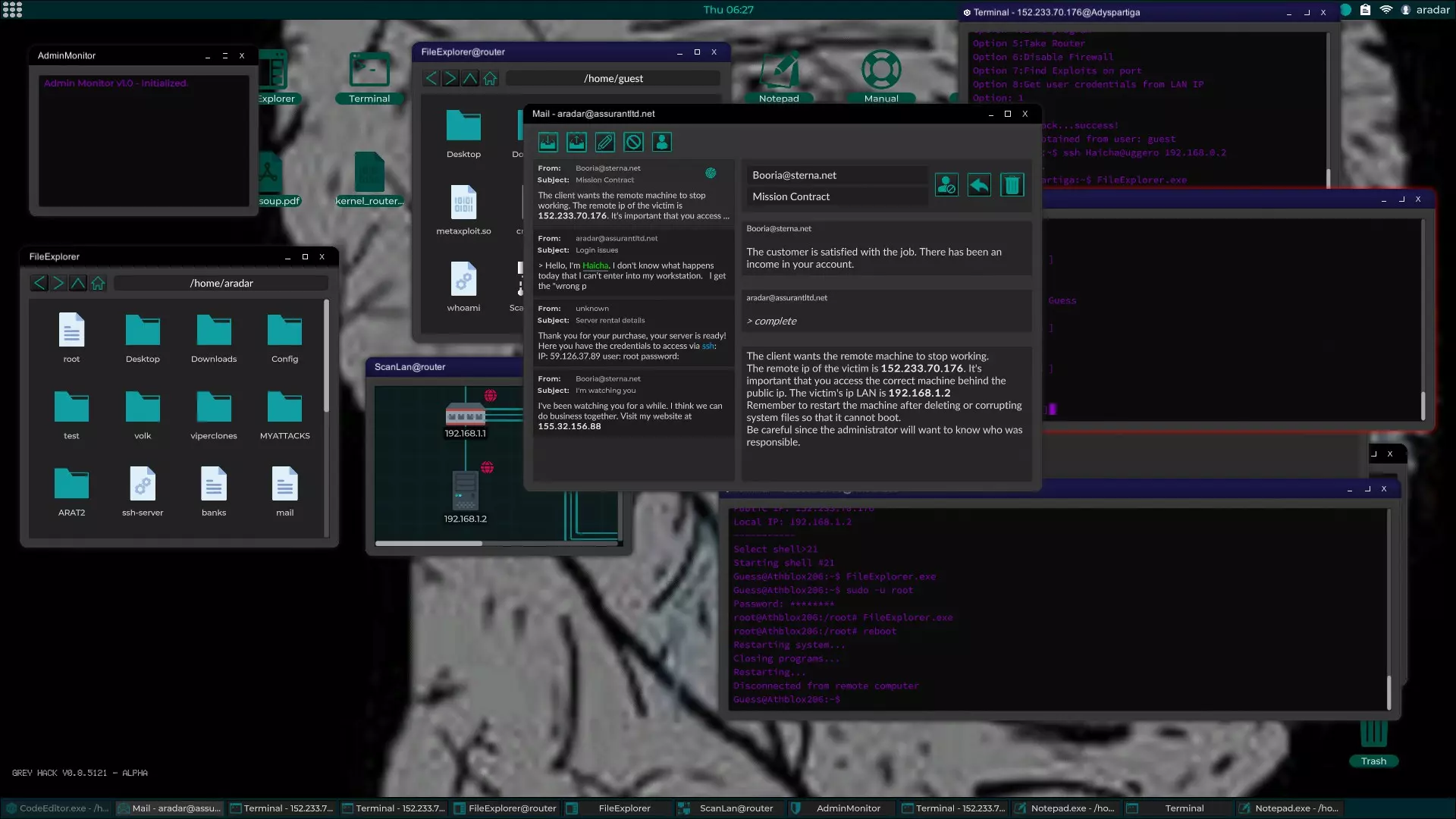Click the Haicha link in email preview

[595, 265]
